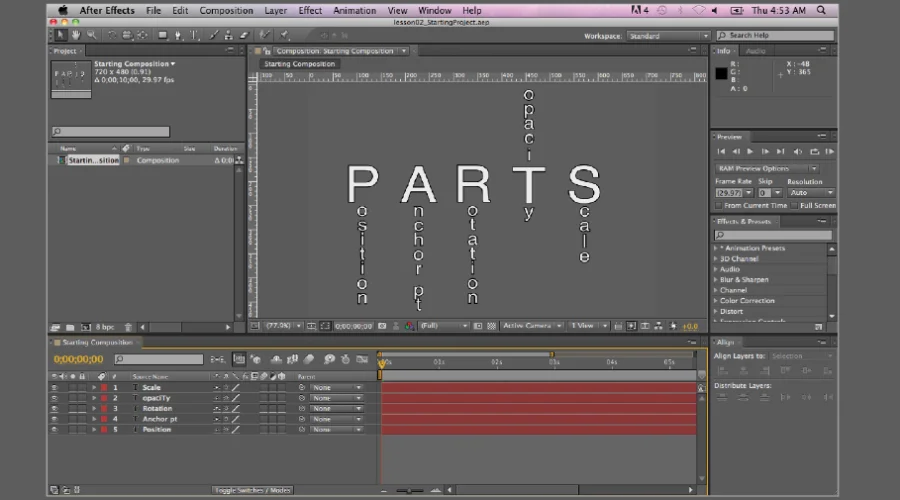
Task: Hide the Scale layer with eye icon
Action: pos(55,387)
